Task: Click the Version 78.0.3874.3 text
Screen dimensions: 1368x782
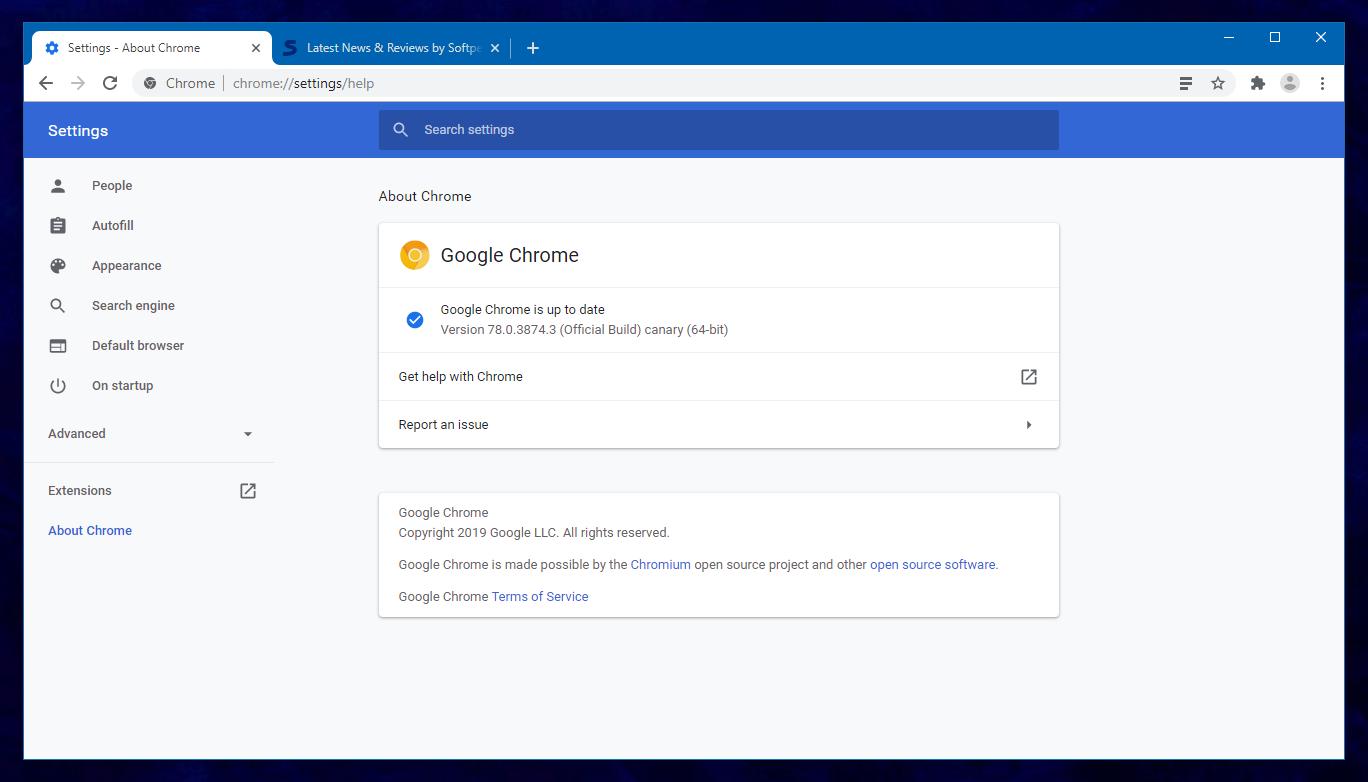Action: pyautogui.click(x=584, y=330)
